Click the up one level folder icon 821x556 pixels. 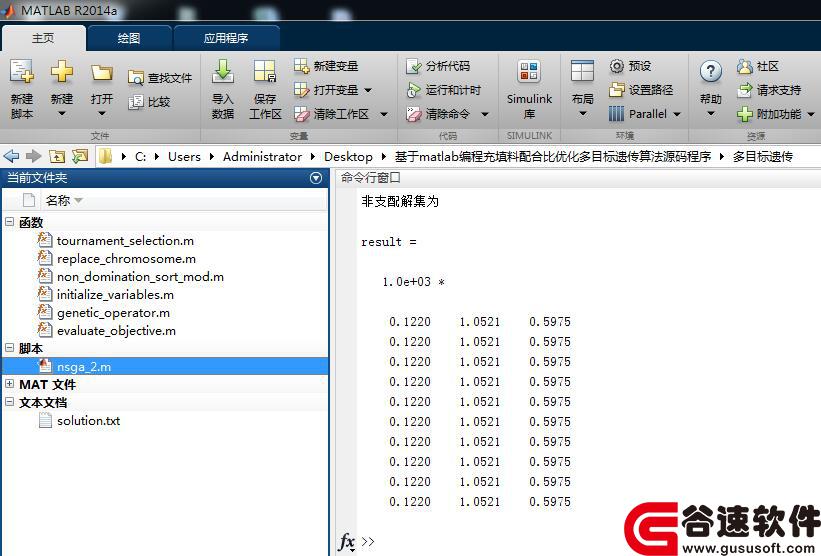coord(57,156)
